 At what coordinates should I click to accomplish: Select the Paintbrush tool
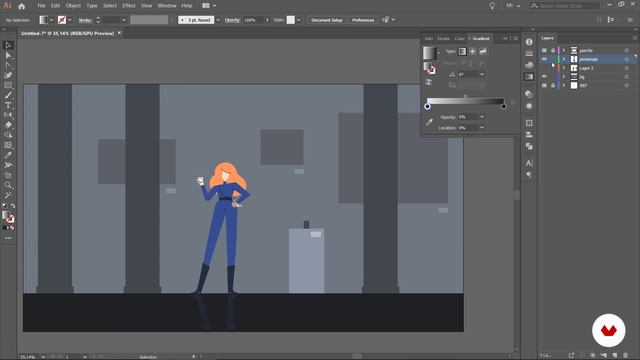pyautogui.click(x=8, y=95)
